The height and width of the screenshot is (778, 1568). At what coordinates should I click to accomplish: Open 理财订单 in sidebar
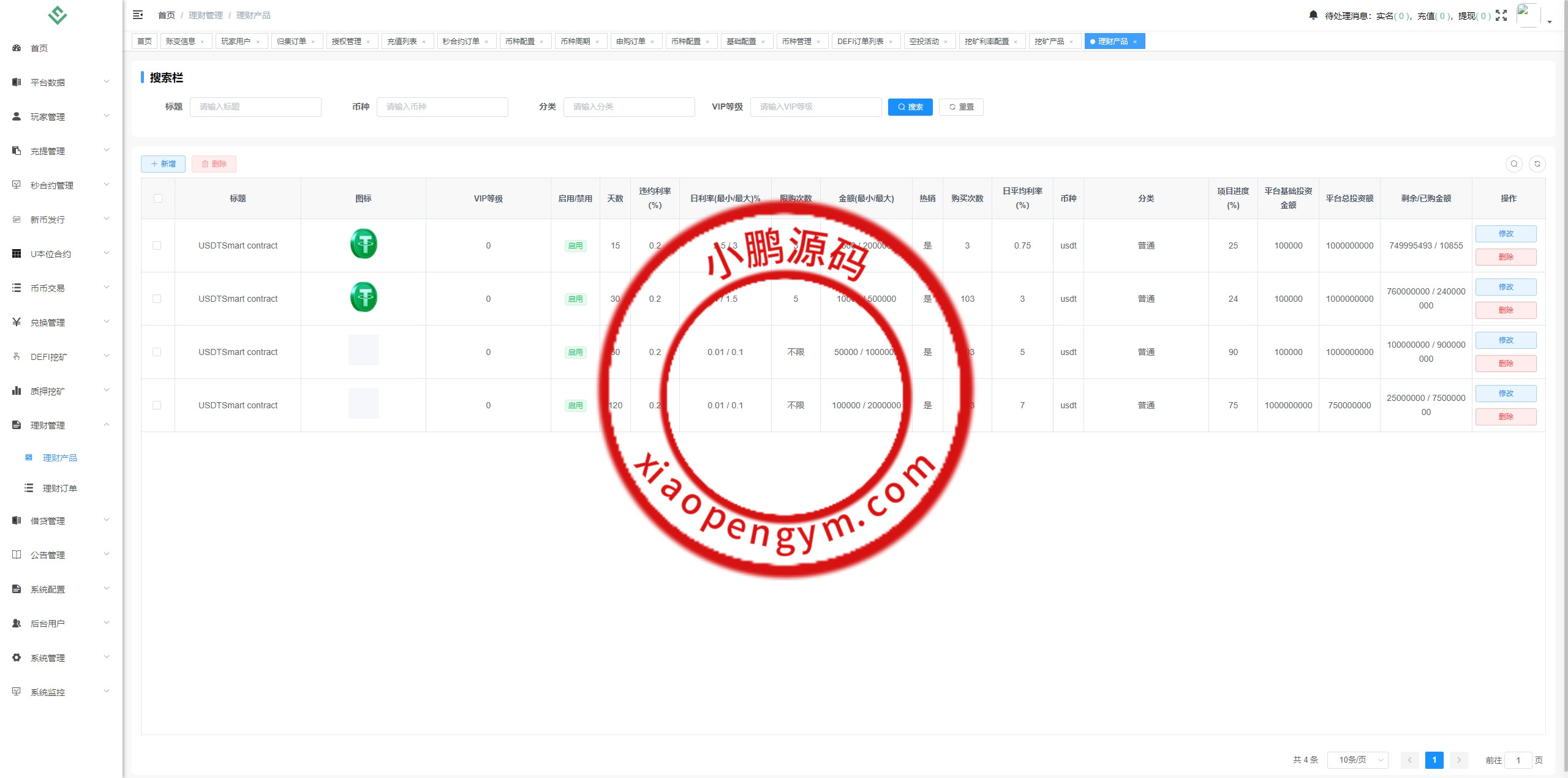(x=59, y=488)
